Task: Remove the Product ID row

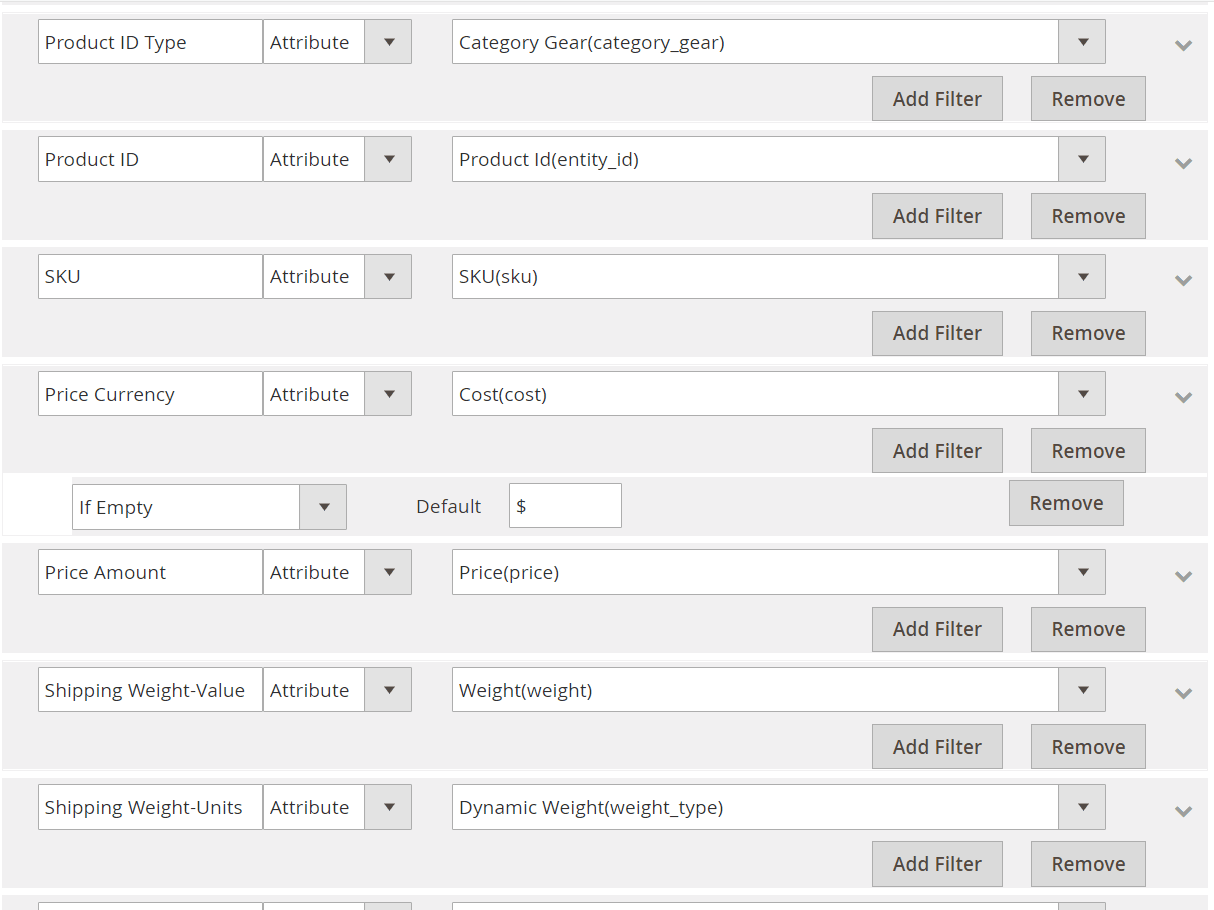Action: 1088,216
